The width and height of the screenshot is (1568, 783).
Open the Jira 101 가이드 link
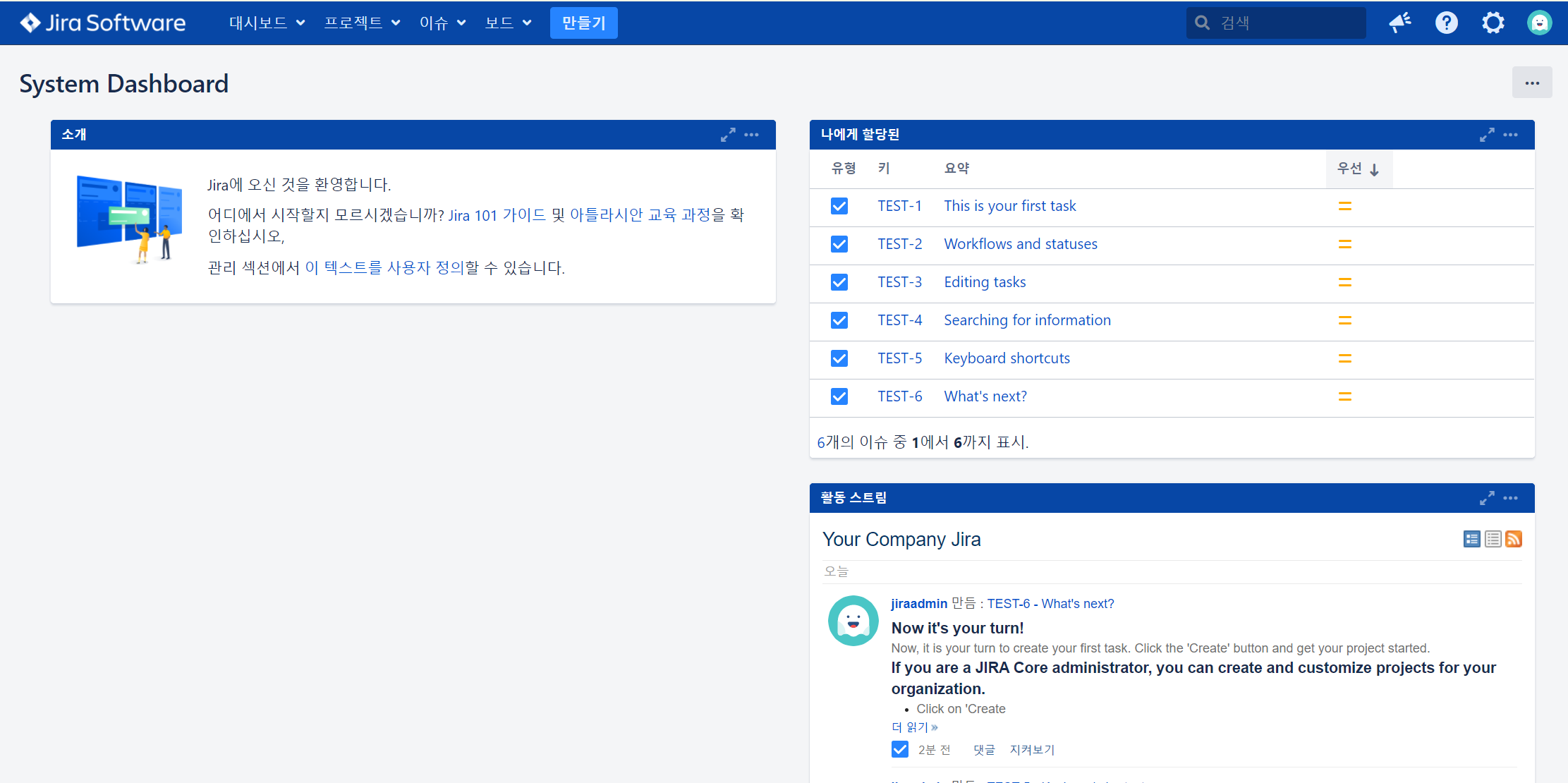coord(497,215)
